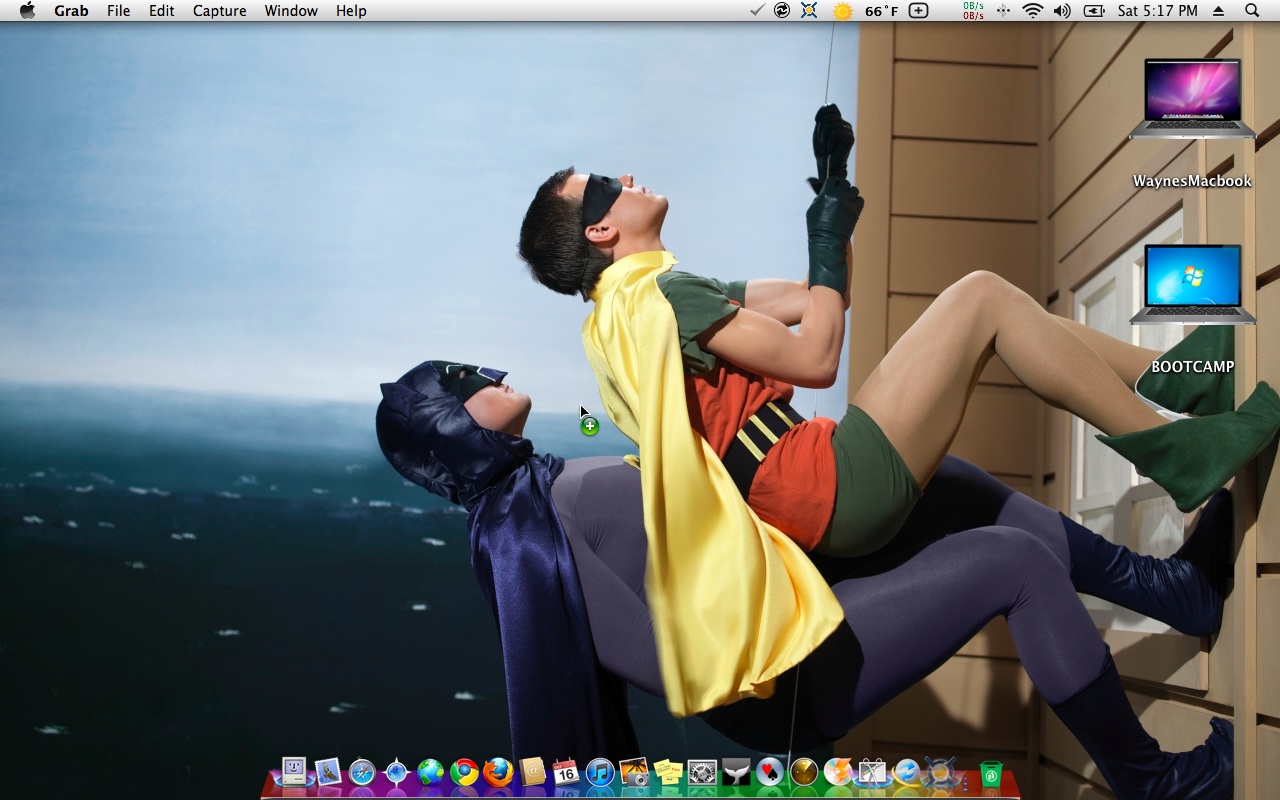Open the File menu

coord(118,11)
